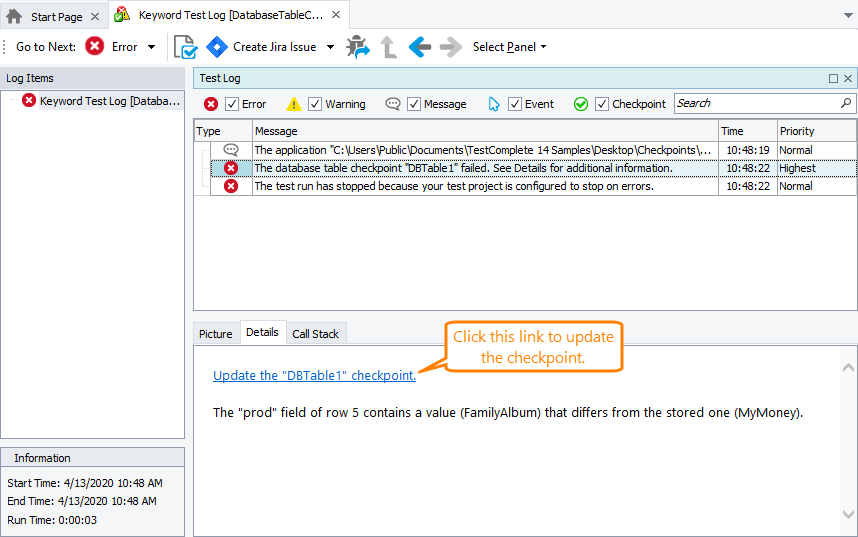Switch to the Picture tab
Screen dimensions: 858x537
point(215,334)
